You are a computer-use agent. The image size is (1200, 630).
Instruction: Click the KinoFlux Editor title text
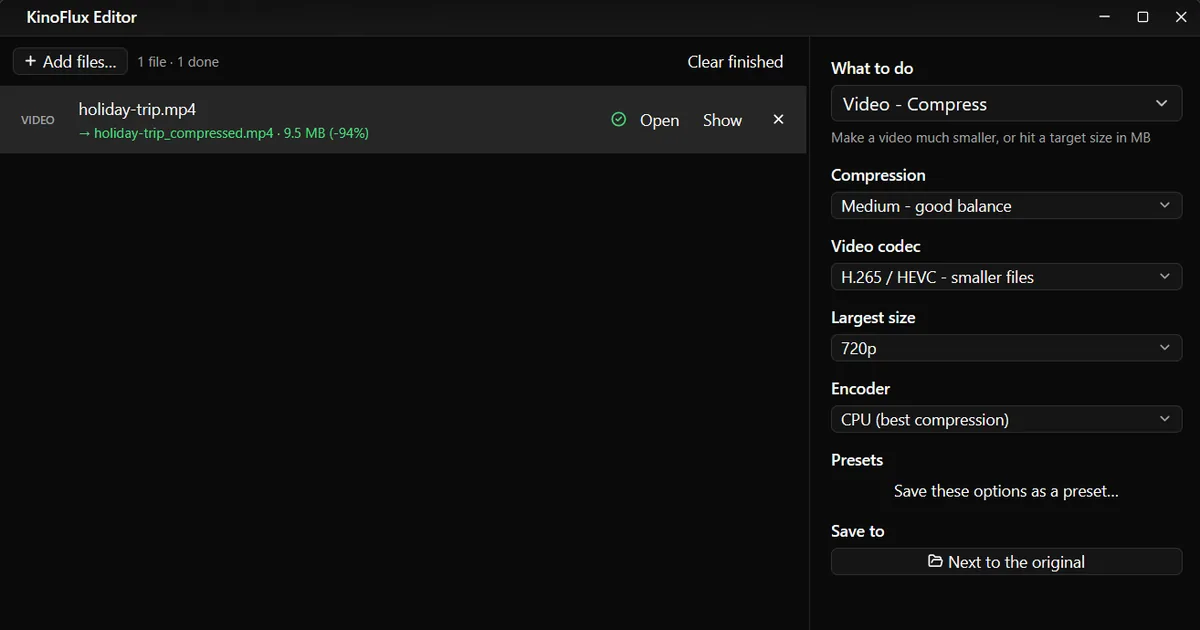[82, 17]
